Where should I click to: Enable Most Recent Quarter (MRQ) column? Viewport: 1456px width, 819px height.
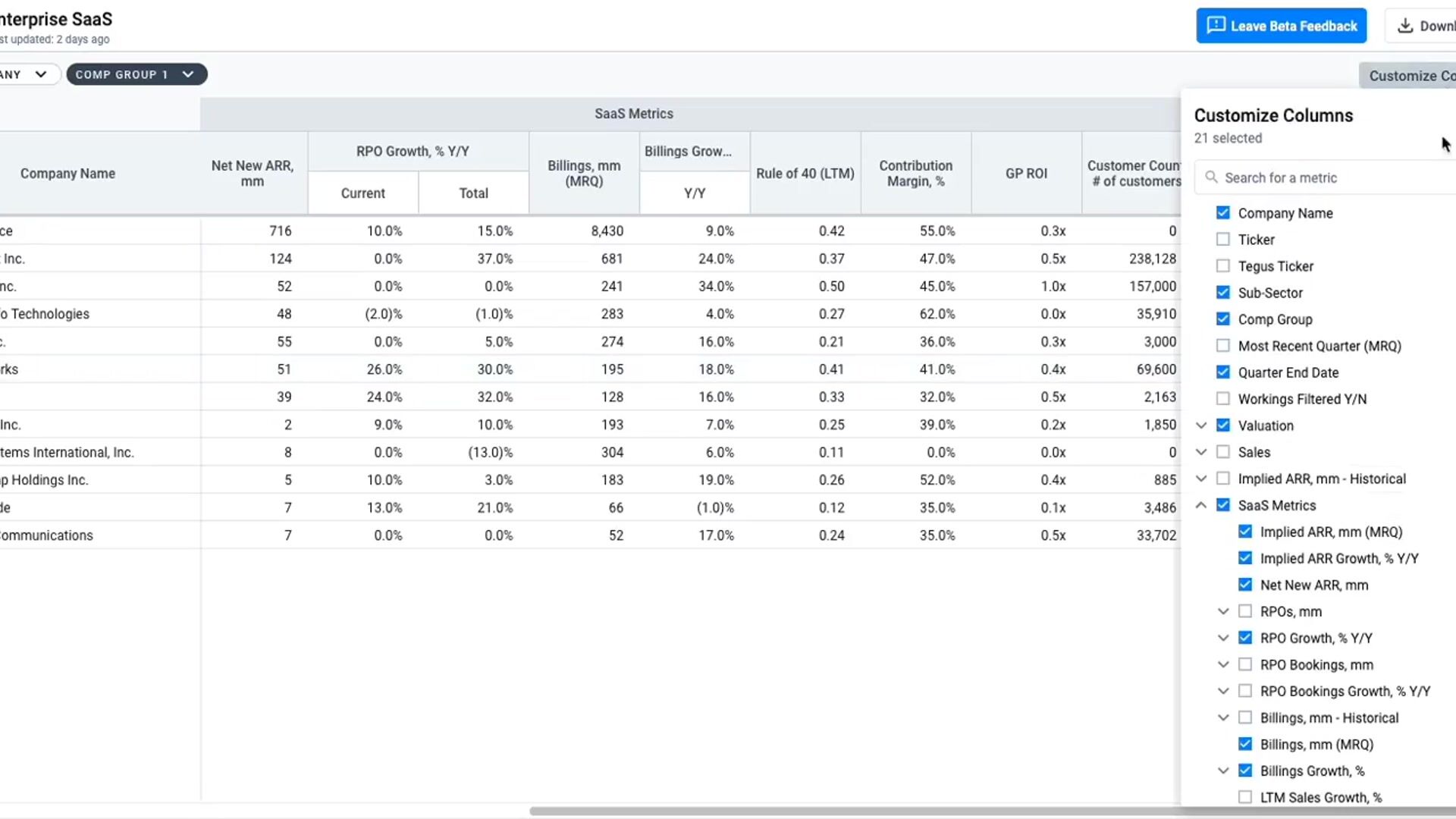[1222, 346]
